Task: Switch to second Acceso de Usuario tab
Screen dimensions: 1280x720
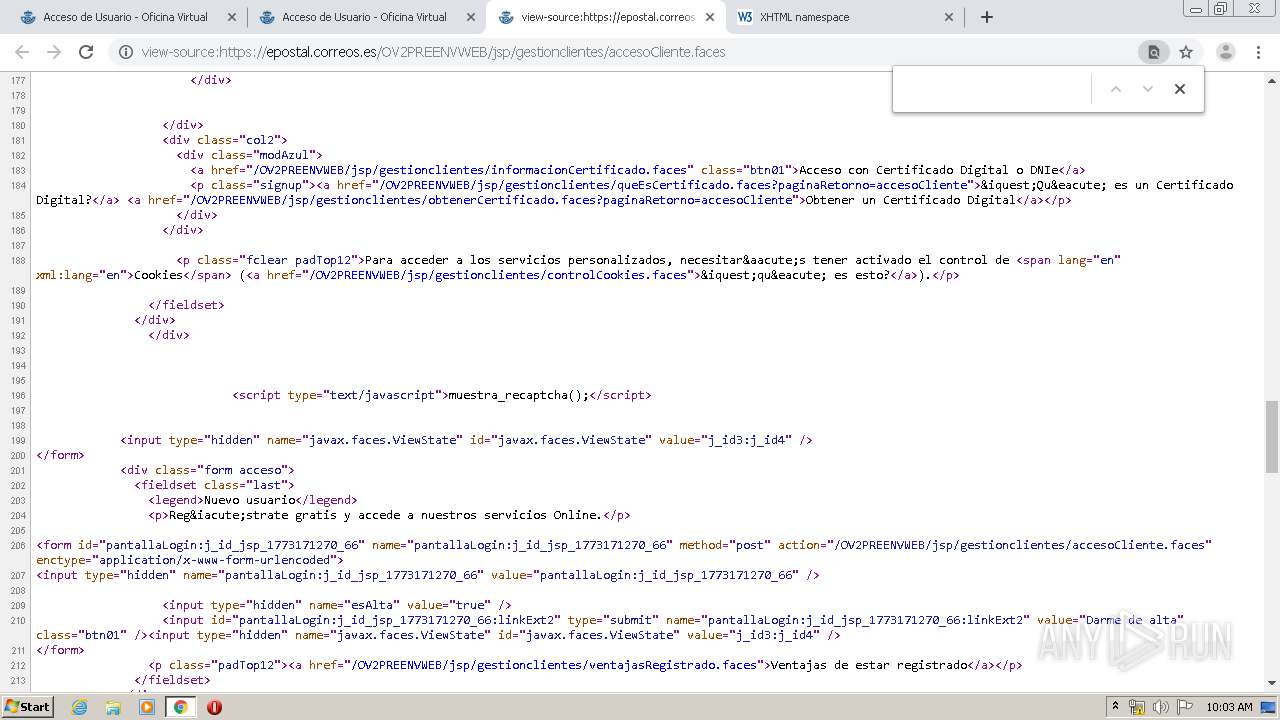Action: pyautogui.click(x=365, y=17)
